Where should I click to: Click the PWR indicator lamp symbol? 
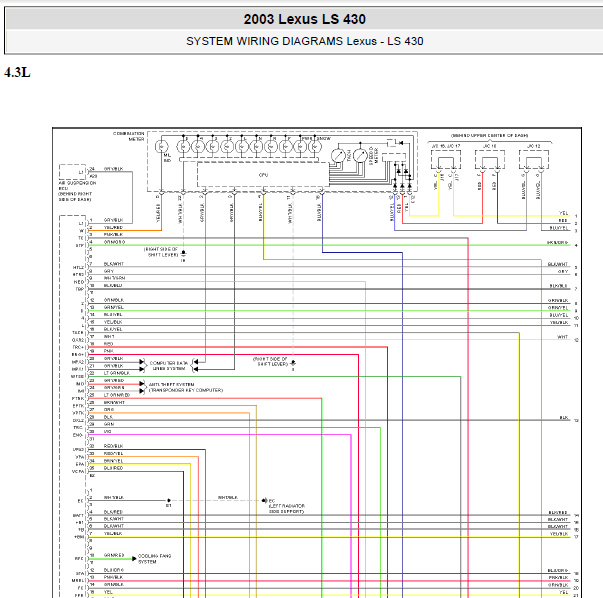click(300, 147)
